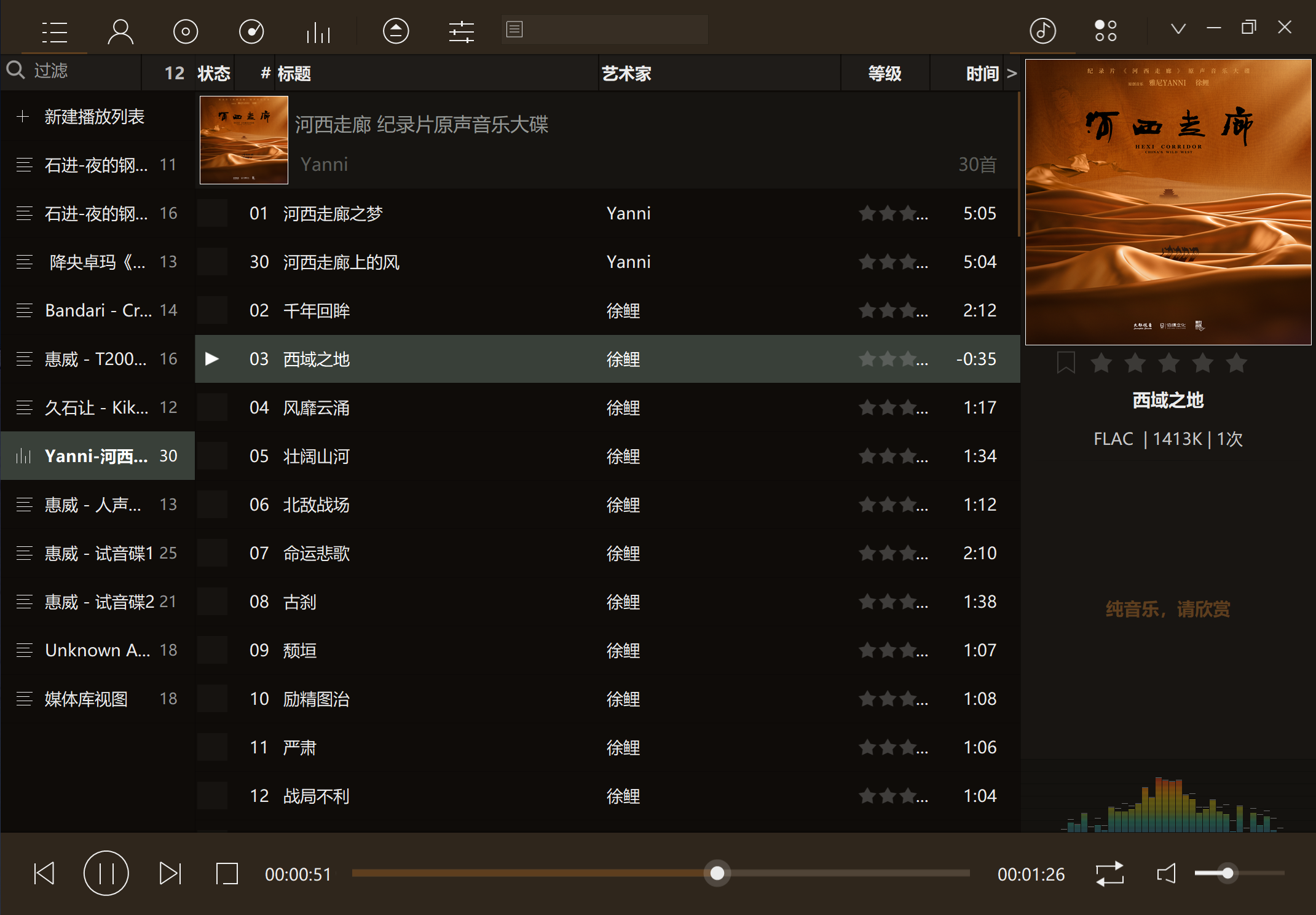Check the checkbox beside track 01 河西走廊之梦
The width and height of the screenshot is (1316, 915).
point(213,213)
